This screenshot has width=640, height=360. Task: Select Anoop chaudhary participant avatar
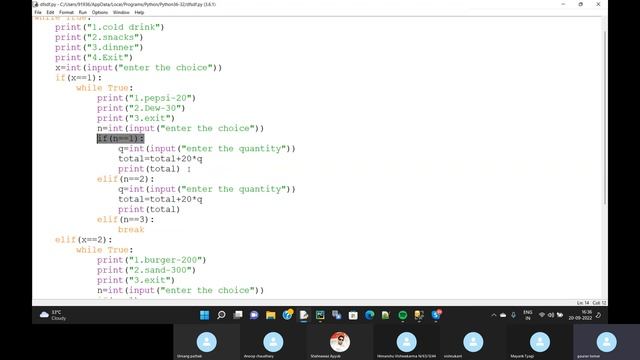[x=273, y=342]
